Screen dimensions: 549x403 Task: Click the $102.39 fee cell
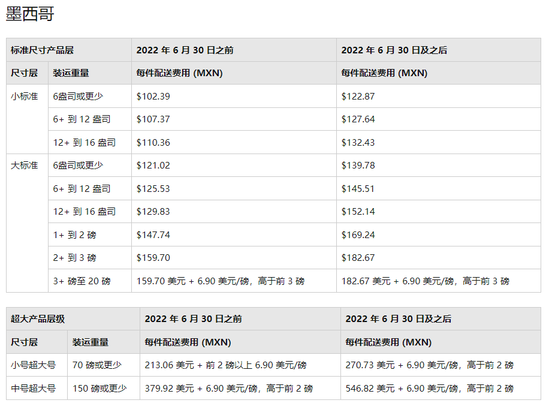[x=234, y=96]
